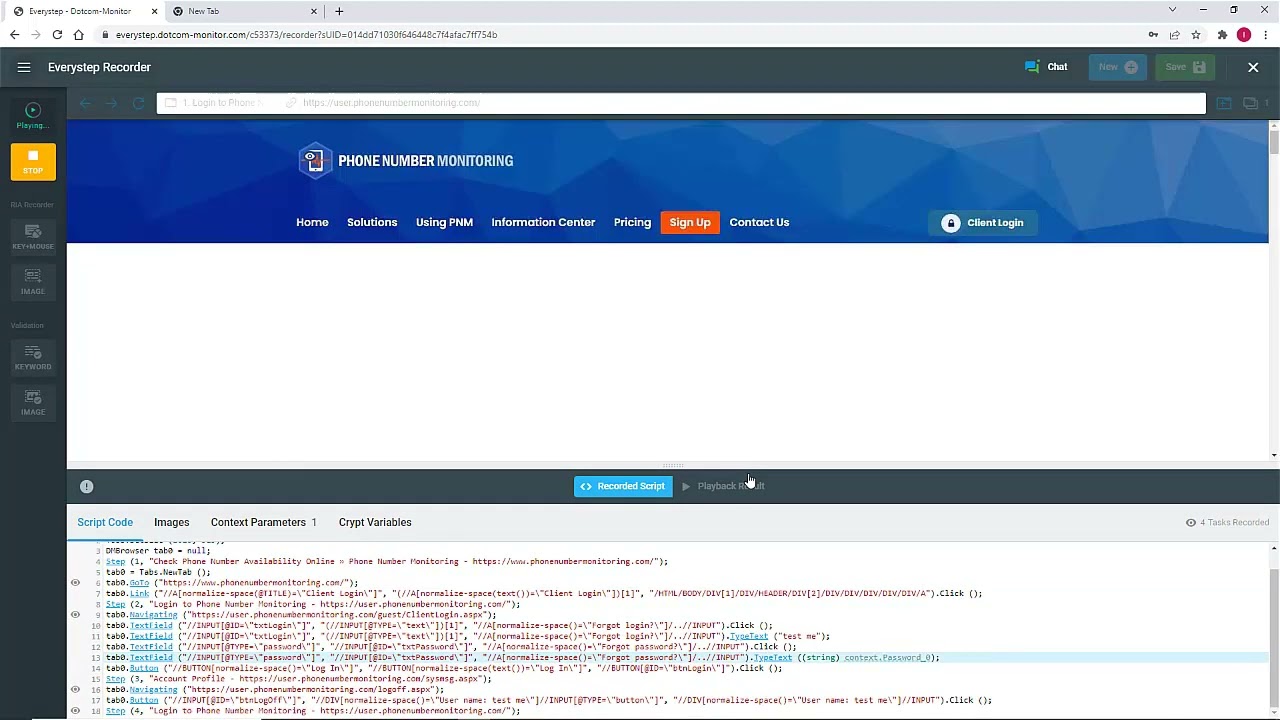The image size is (1280, 720).
Task: Switch to the Playback Result view
Action: (x=722, y=486)
